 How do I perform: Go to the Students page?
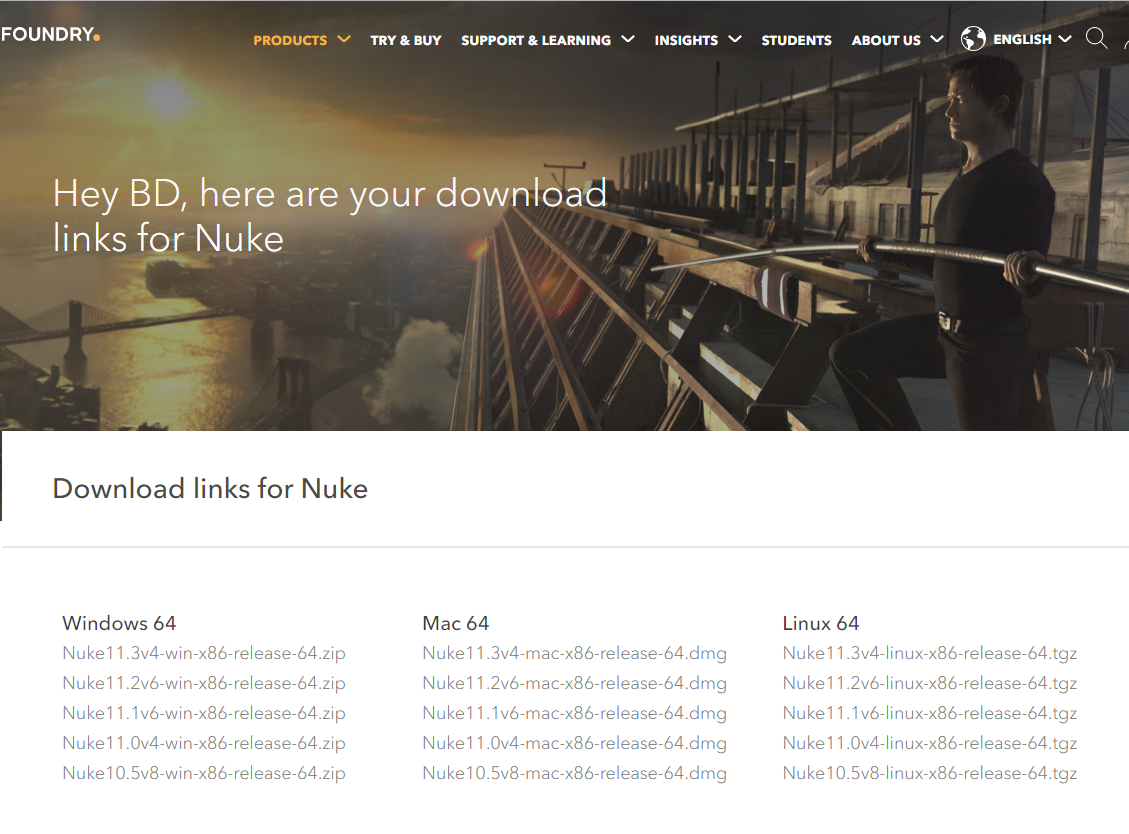coord(796,40)
